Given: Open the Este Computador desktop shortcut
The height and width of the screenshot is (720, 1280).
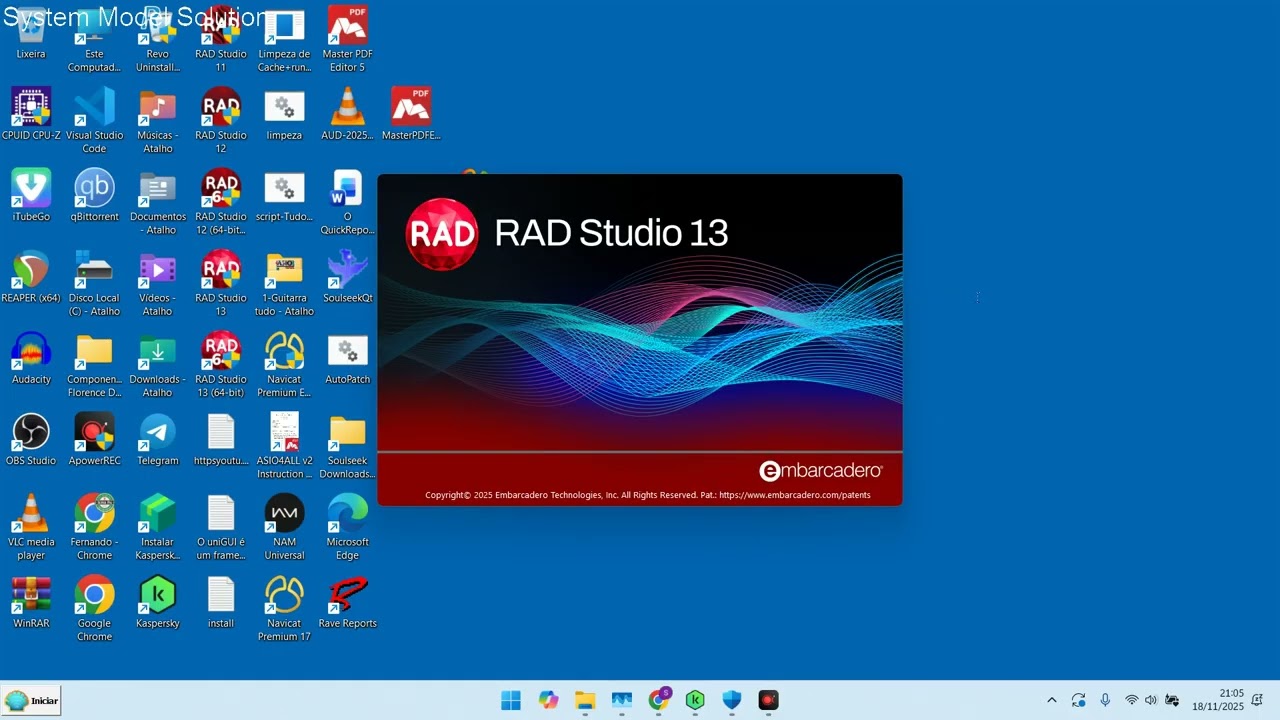Looking at the screenshot, I should (x=94, y=40).
